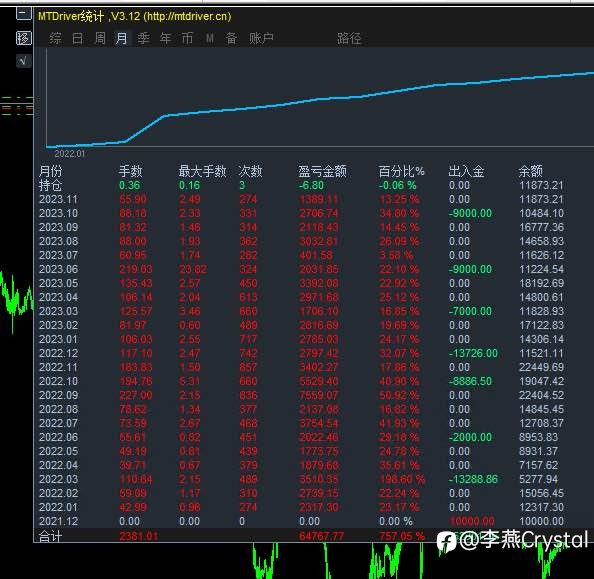
Task: Click the 2022.01 marker on chart axis
Action: point(69,154)
